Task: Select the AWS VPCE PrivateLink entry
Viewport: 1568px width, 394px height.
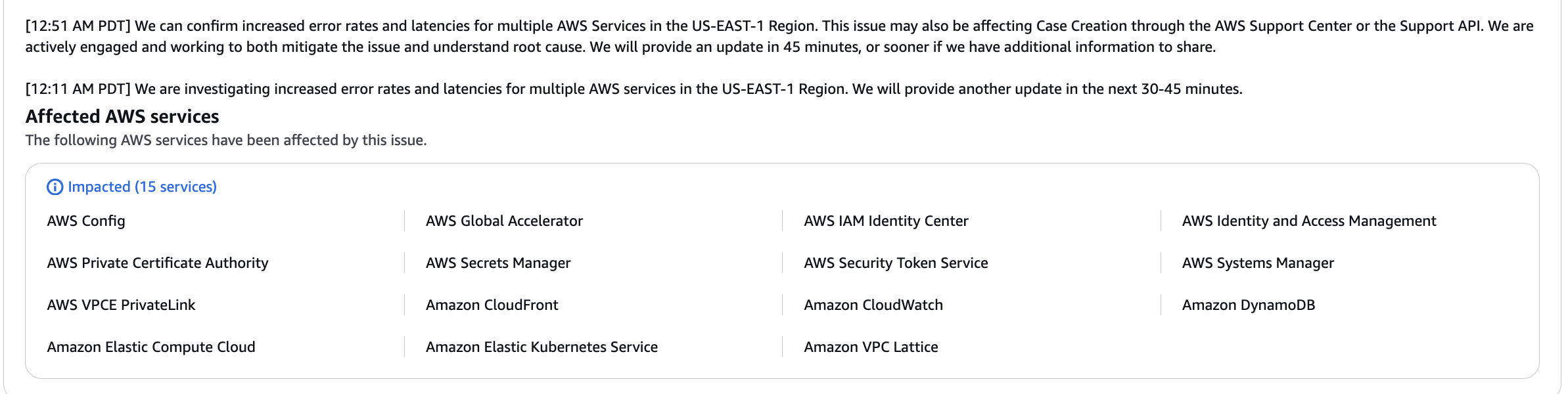Action: [121, 305]
